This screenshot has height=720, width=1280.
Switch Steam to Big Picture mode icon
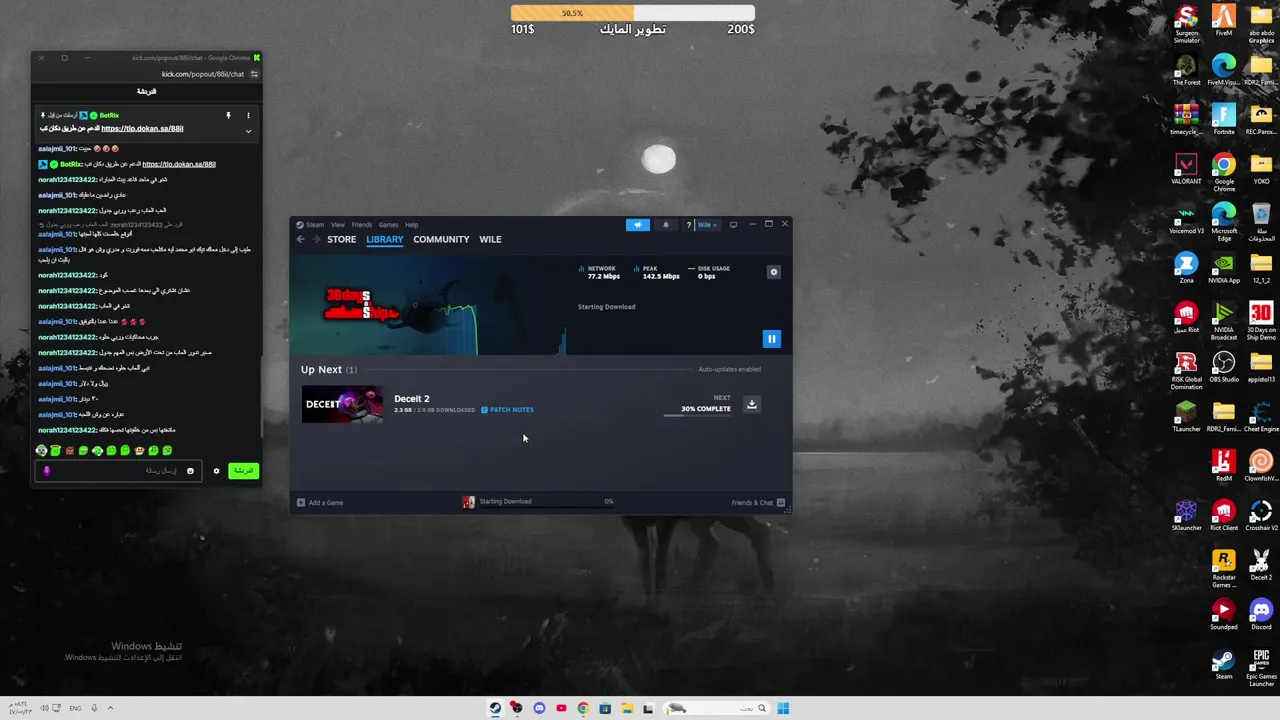click(x=733, y=225)
